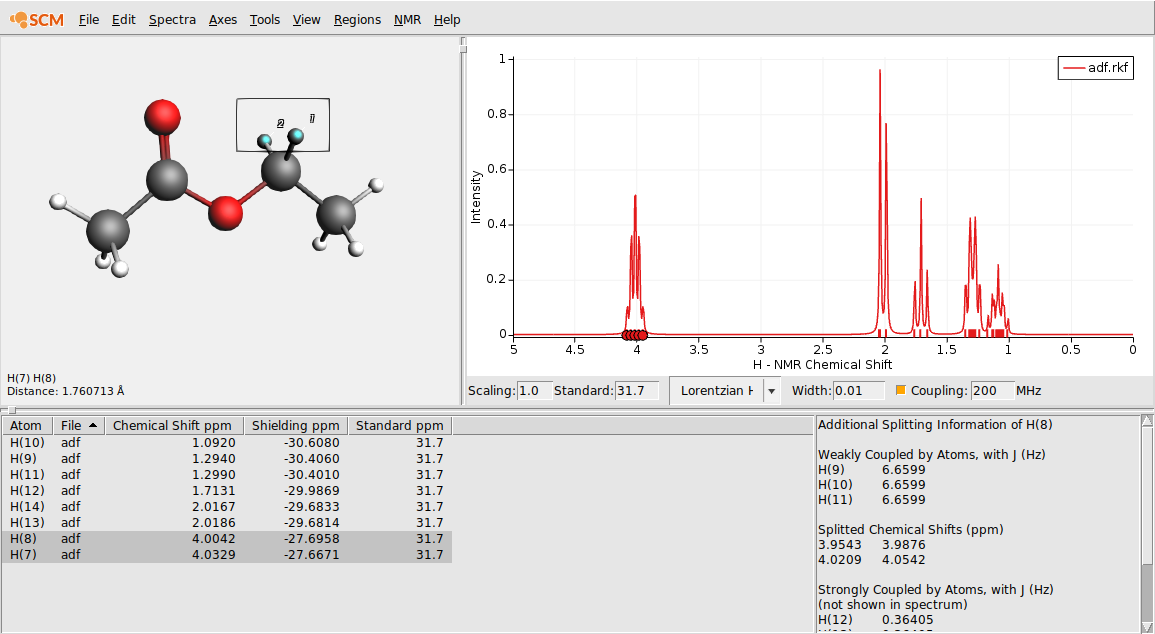Viewport: 1155px width, 634px height.
Task: Click highlighted cyan hydrogen labeled 2
Action: click(x=264, y=141)
